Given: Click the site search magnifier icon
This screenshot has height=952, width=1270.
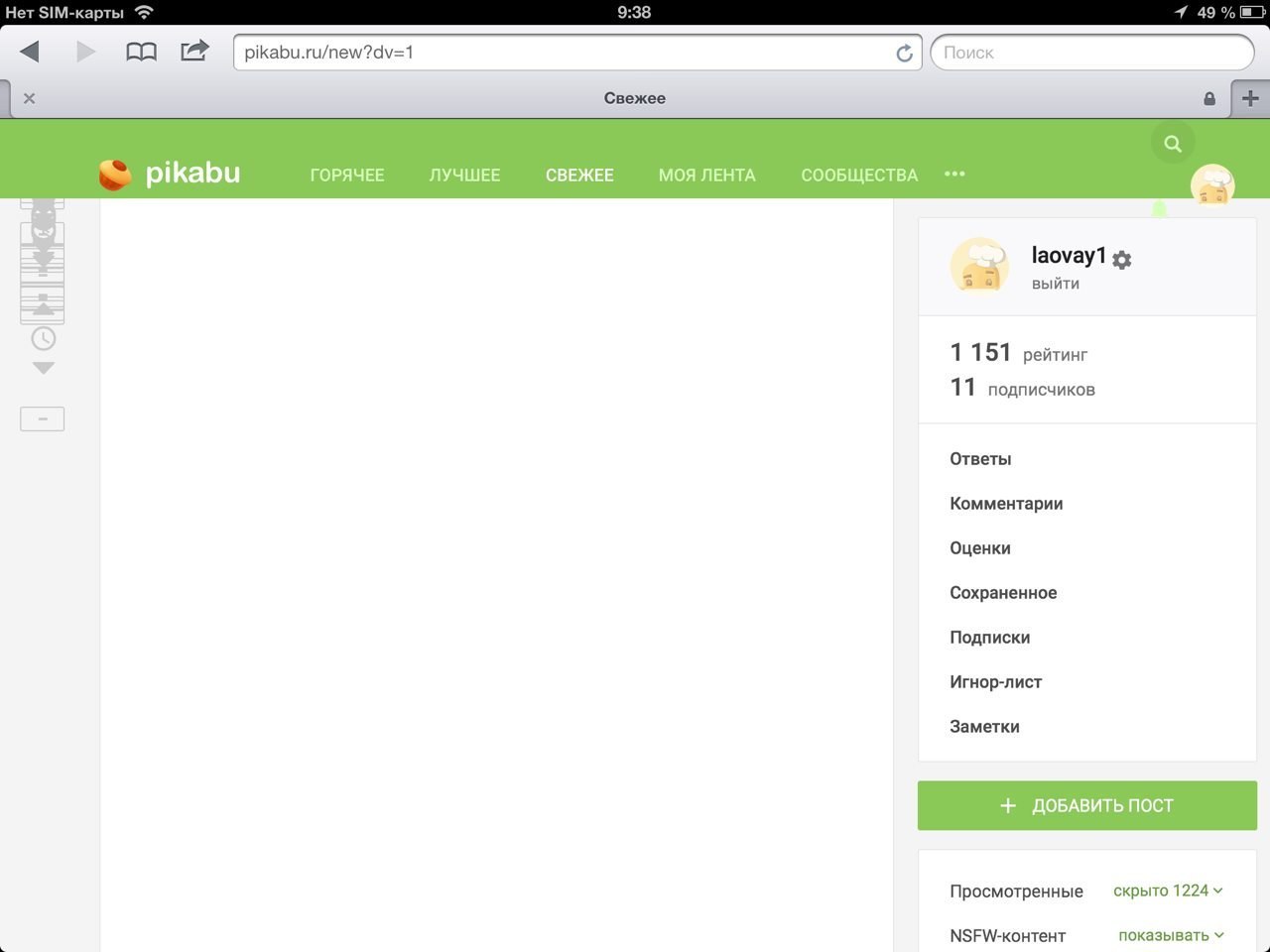Looking at the screenshot, I should (1173, 144).
